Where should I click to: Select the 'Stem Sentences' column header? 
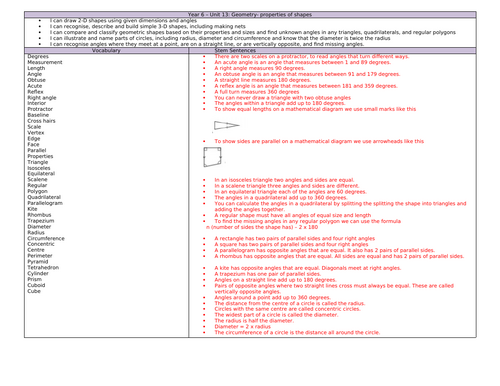235,51
